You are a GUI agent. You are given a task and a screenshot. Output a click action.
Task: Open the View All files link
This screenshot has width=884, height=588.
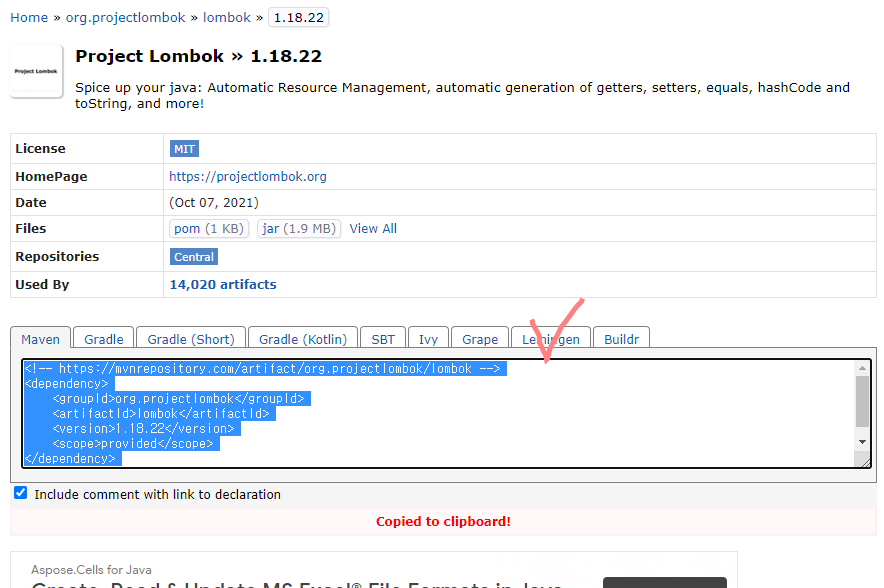373,228
